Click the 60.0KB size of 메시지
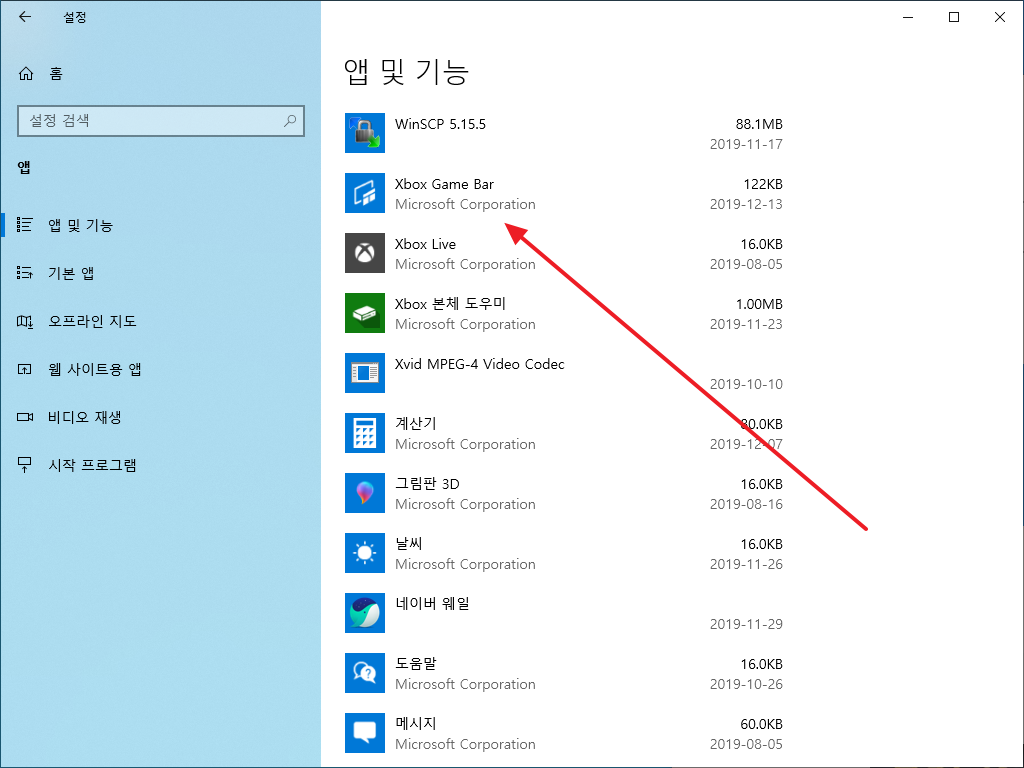1024x768 pixels. (x=761, y=724)
